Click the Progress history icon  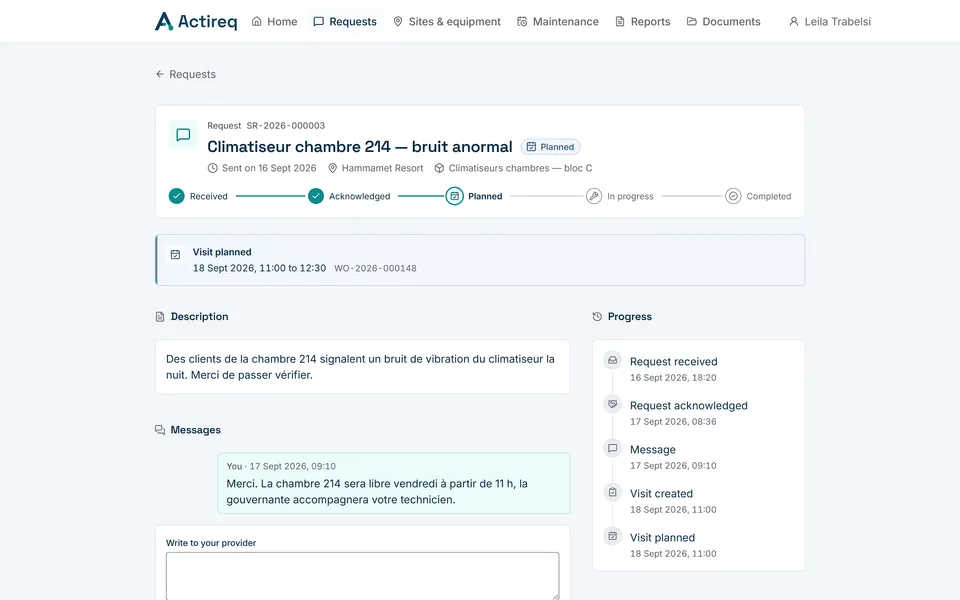[x=597, y=317]
